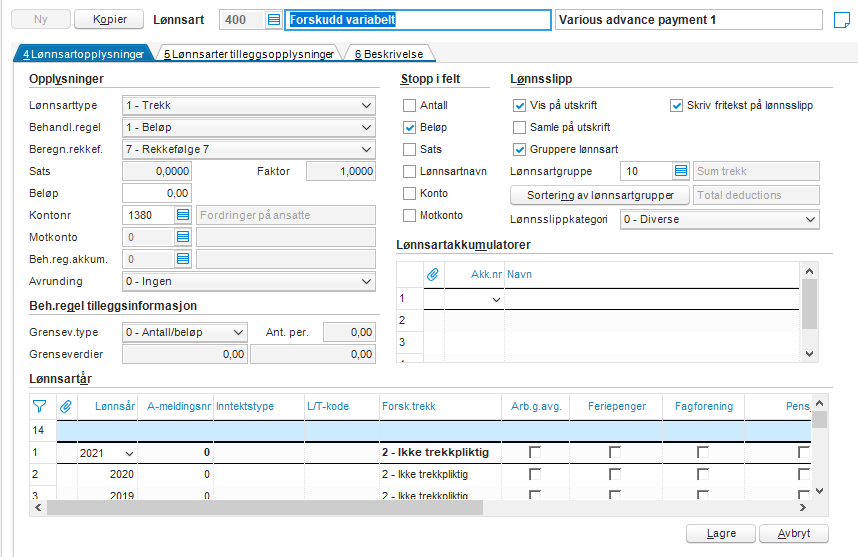Click Kontonr field with 1380
The width and height of the screenshot is (858, 557).
[x=149, y=215]
